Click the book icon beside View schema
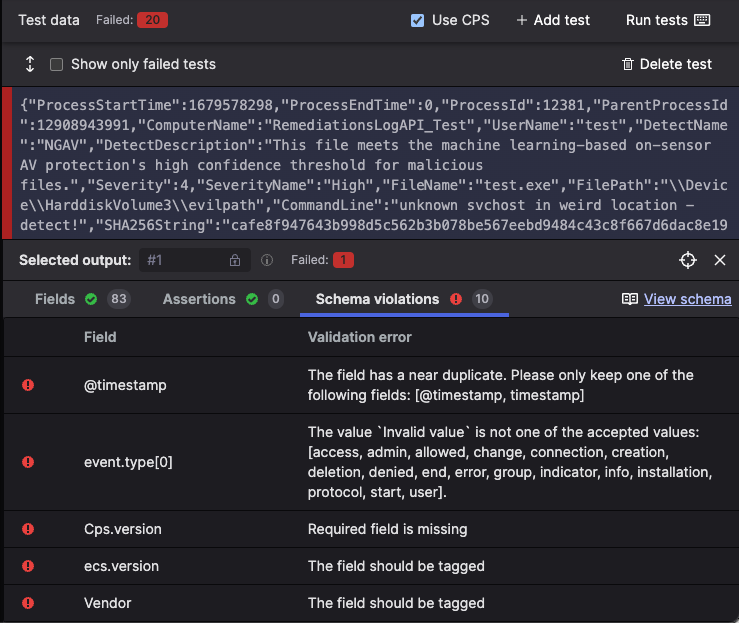 pyautogui.click(x=630, y=299)
